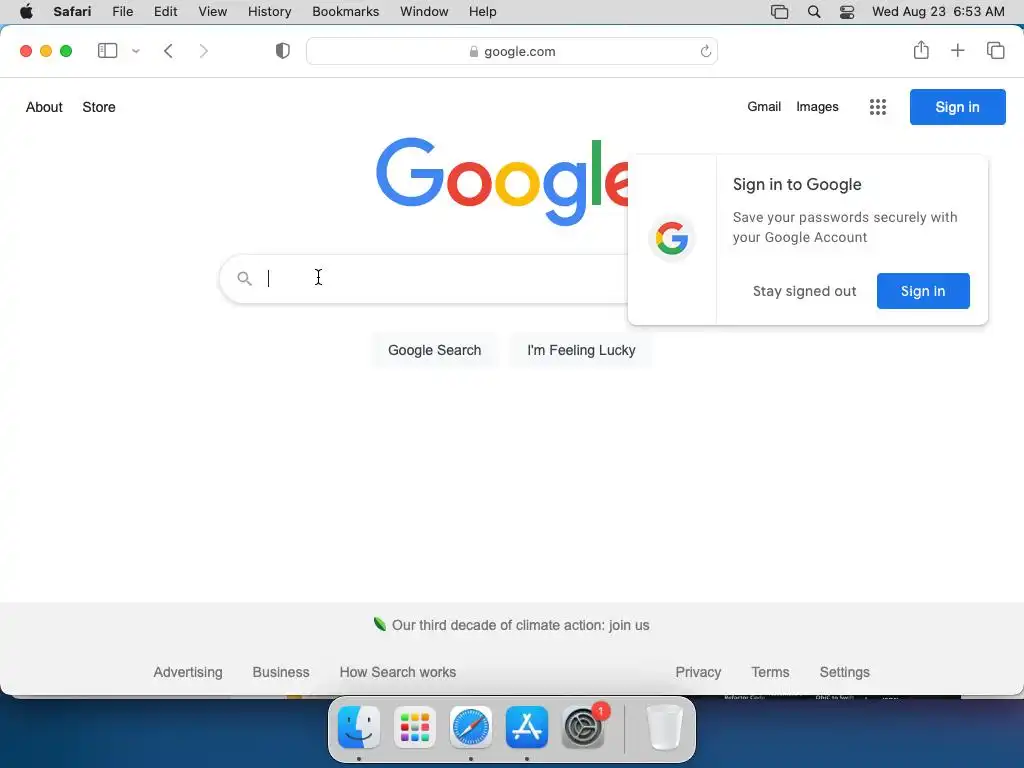
Task: Choose Stay signed out
Action: (804, 291)
